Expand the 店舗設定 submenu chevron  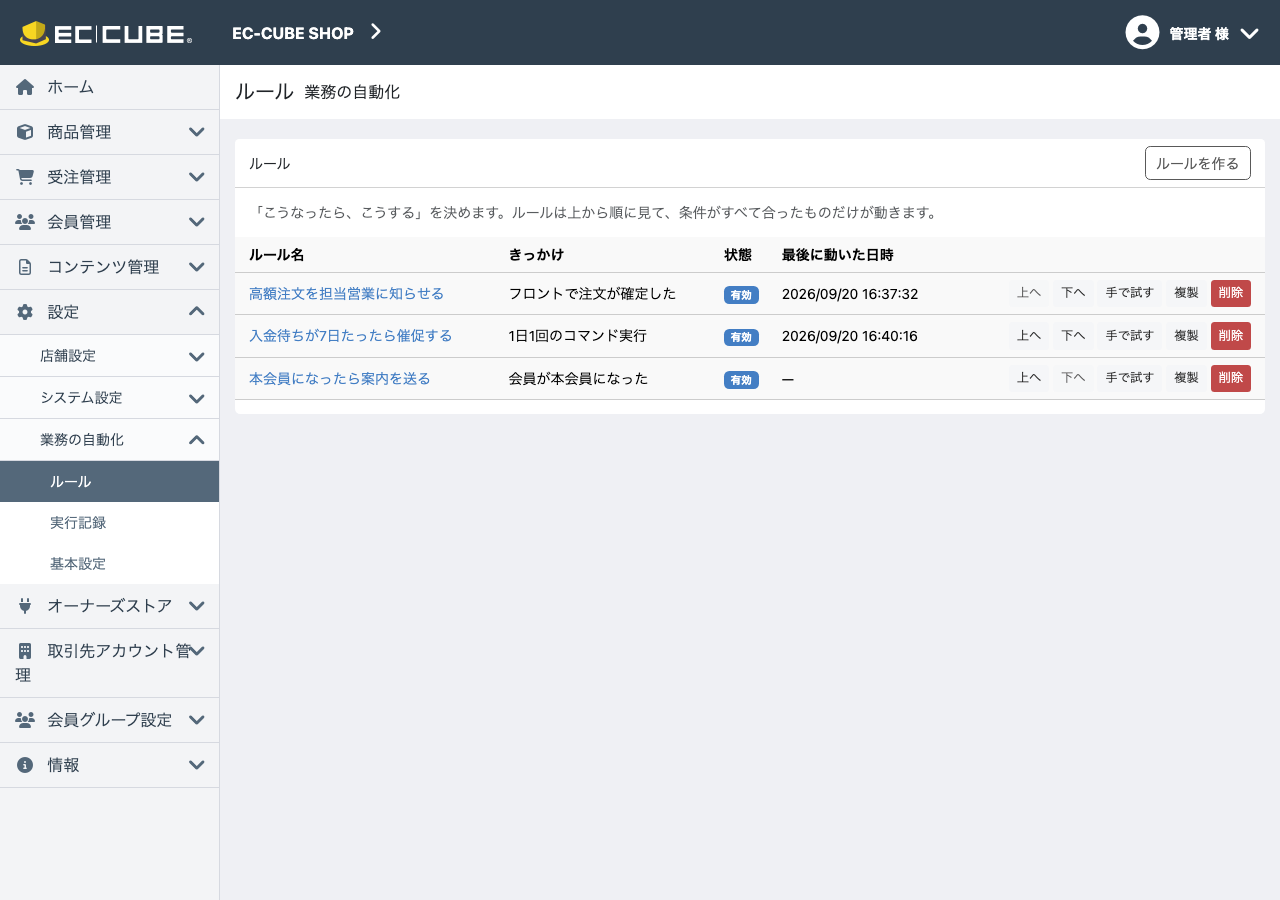coord(197,356)
